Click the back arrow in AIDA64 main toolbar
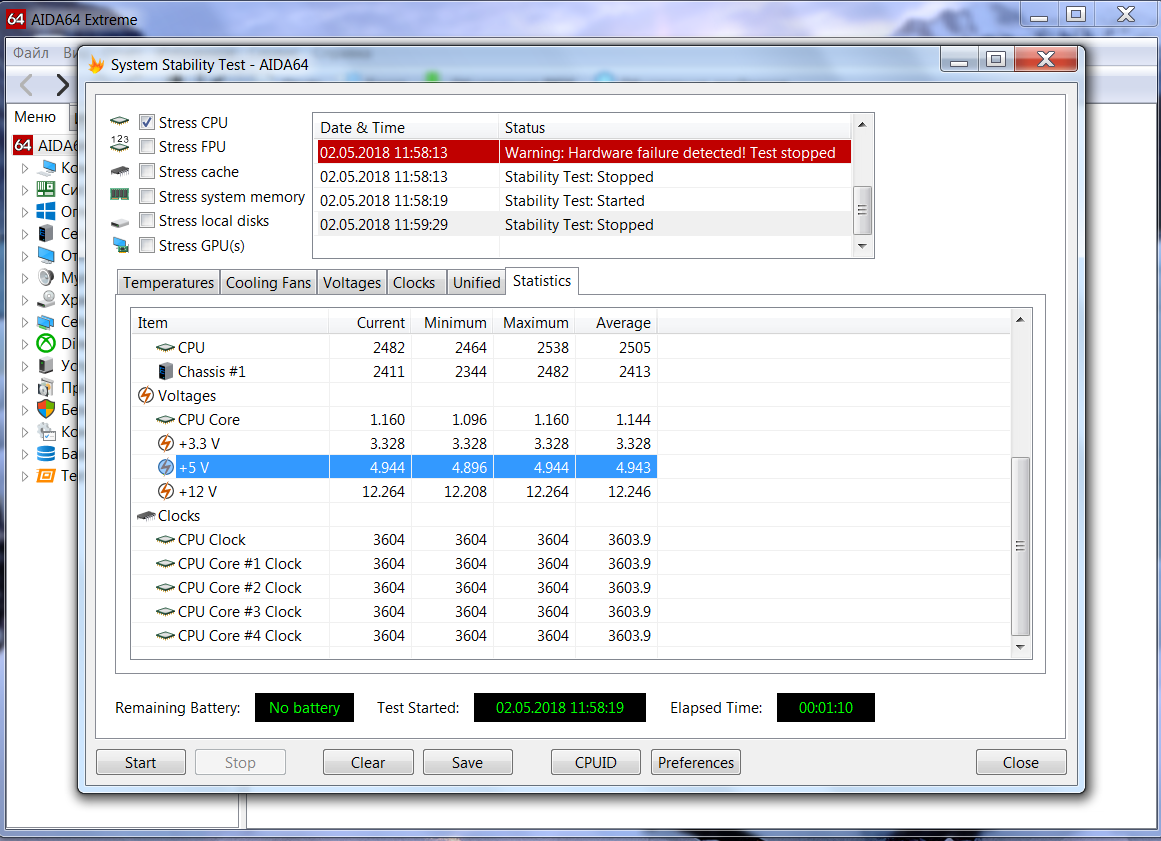This screenshot has width=1161, height=841. (27, 85)
